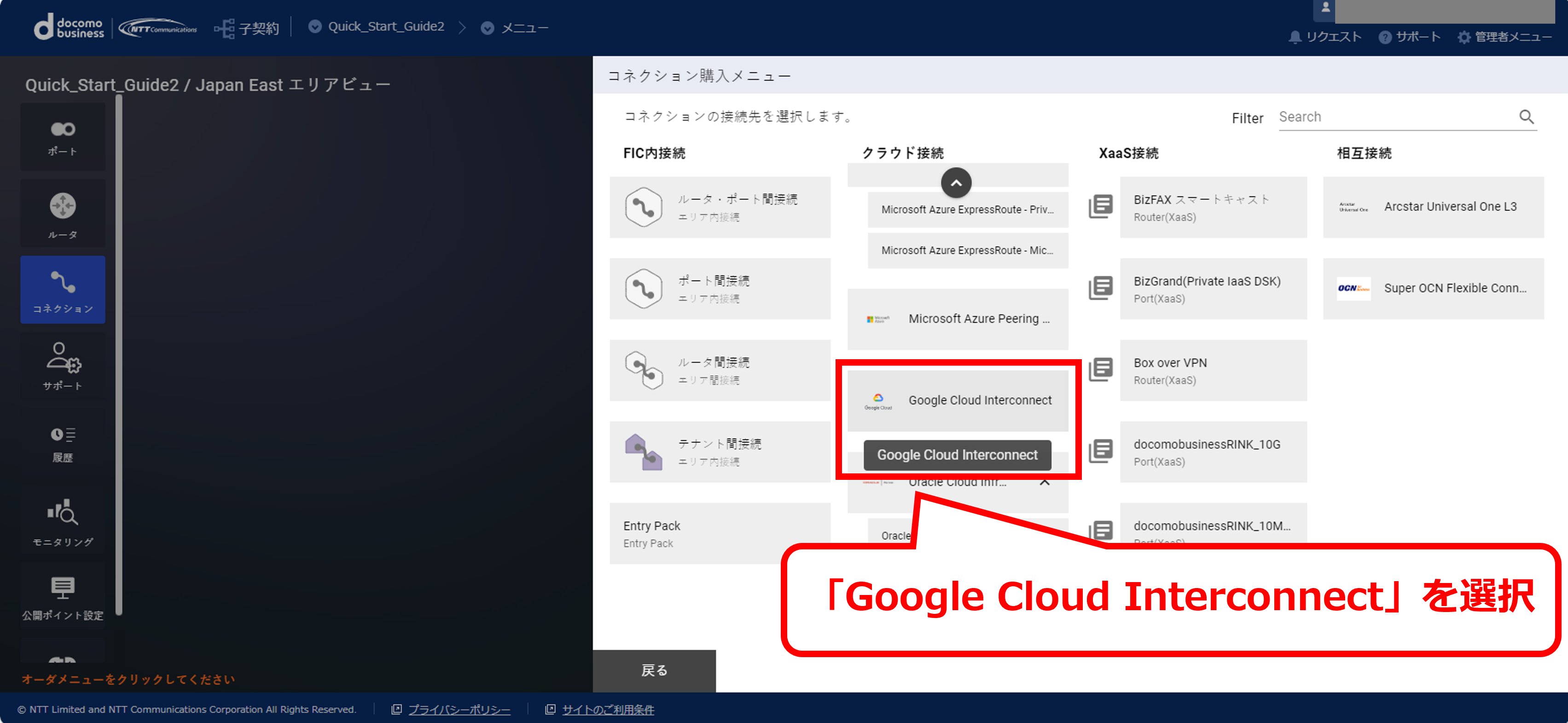Open the 公開ポイント設定 sidebar item
This screenshot has width=1568, height=723.
63,596
